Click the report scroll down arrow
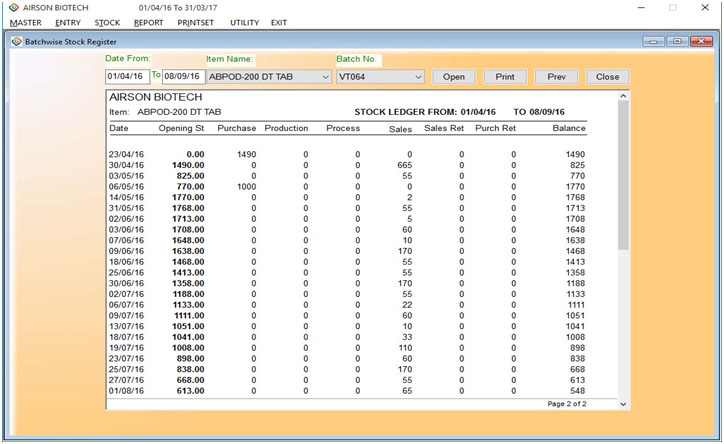This screenshot has width=724, height=444. (624, 403)
